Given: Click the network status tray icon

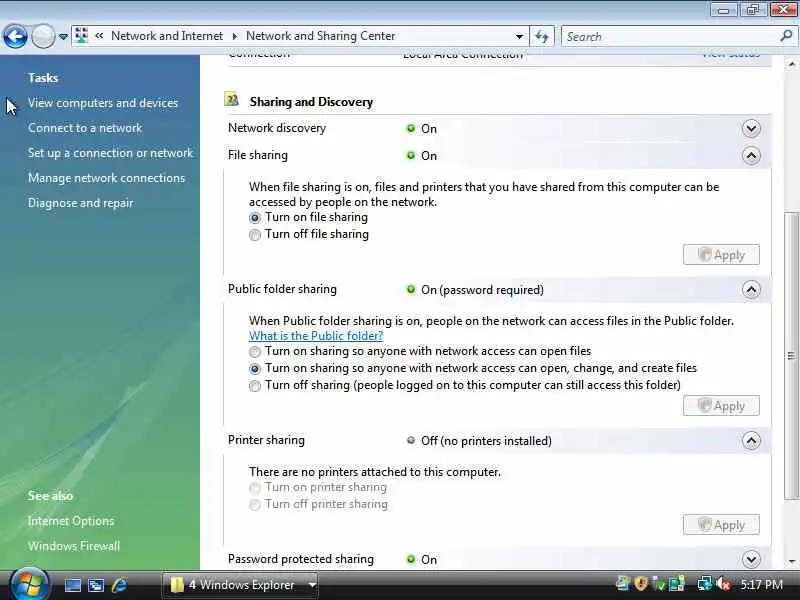Looking at the screenshot, I should pyautogui.click(x=705, y=583).
